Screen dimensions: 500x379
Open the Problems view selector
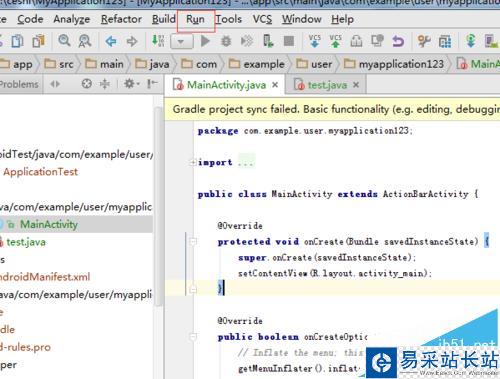[19, 84]
